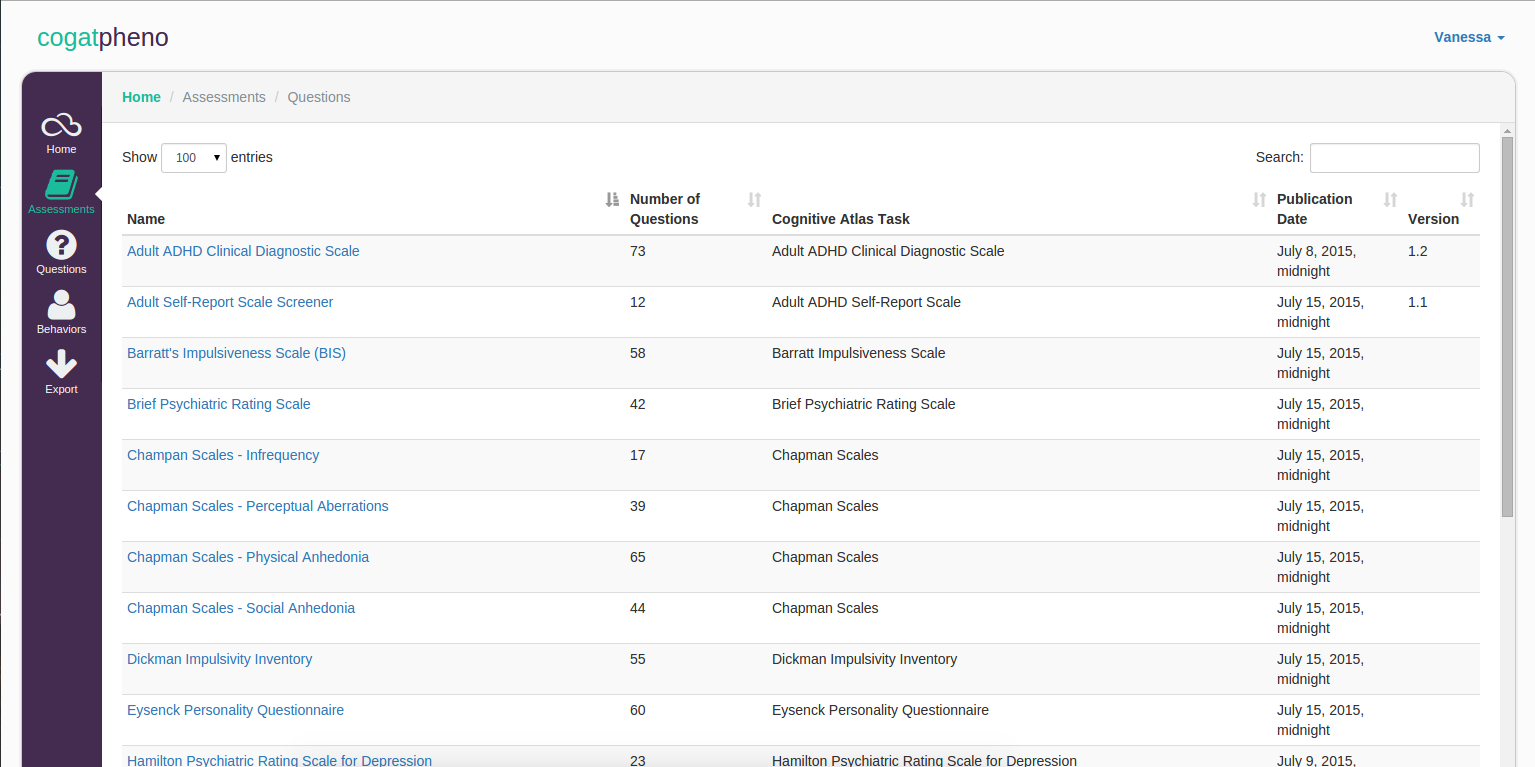
Task: Select version cell 1.1
Action: point(1417,302)
